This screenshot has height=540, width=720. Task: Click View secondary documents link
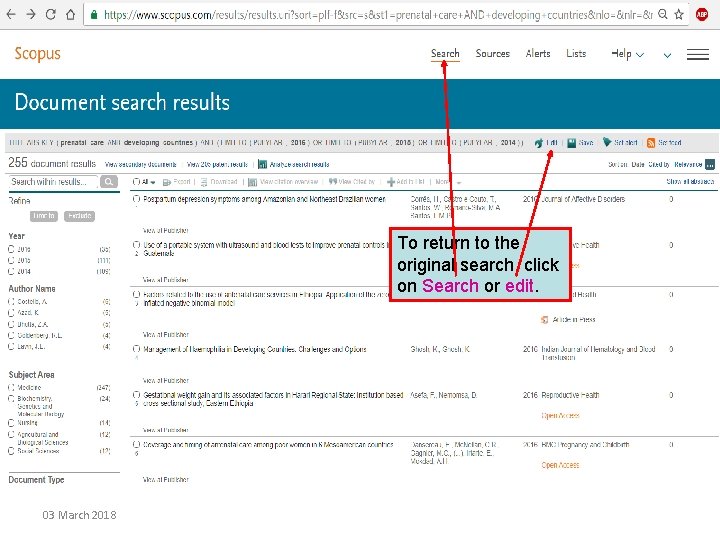pos(141,164)
